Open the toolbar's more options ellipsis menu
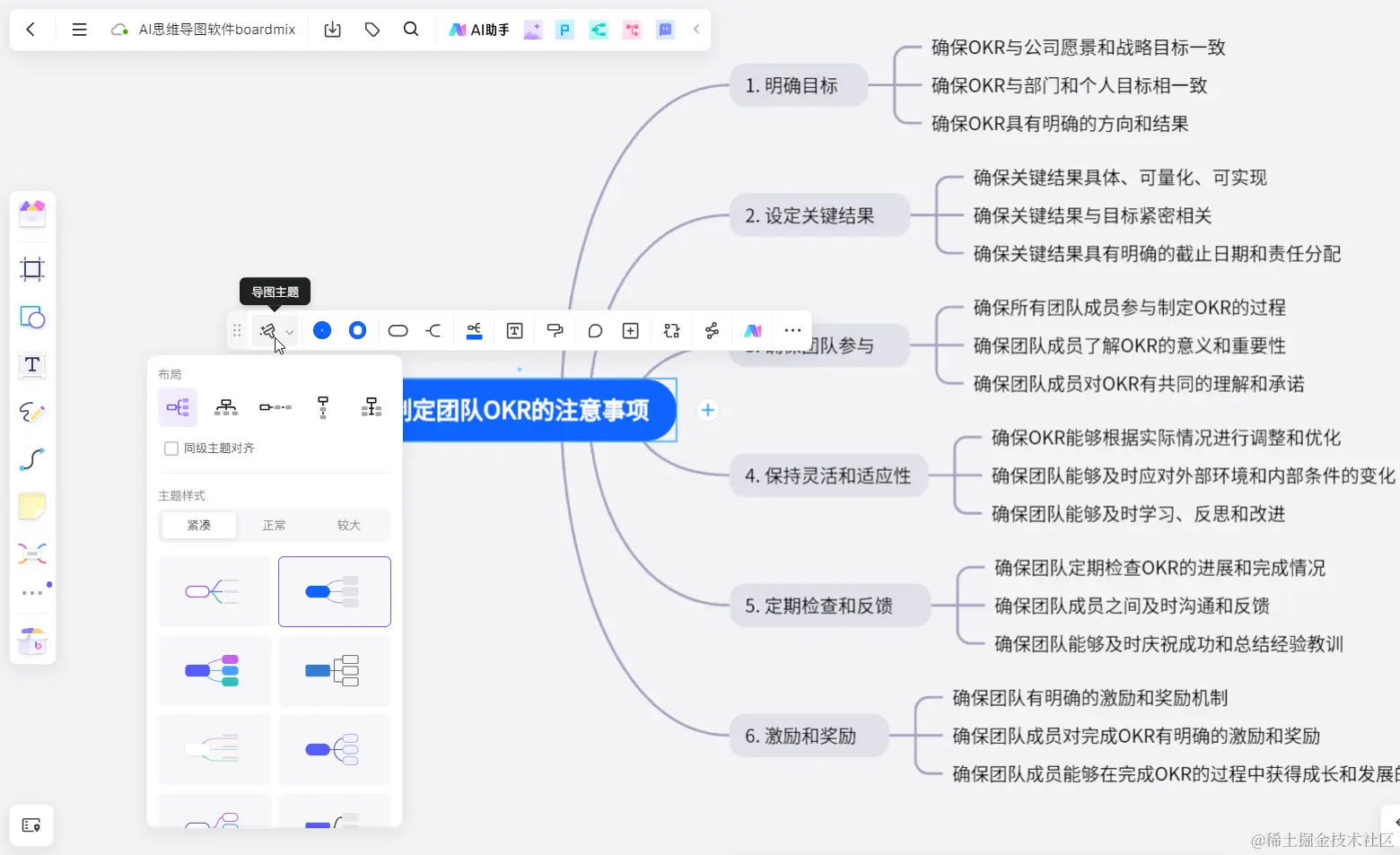Screen dimensions: 1400x855 coord(792,330)
